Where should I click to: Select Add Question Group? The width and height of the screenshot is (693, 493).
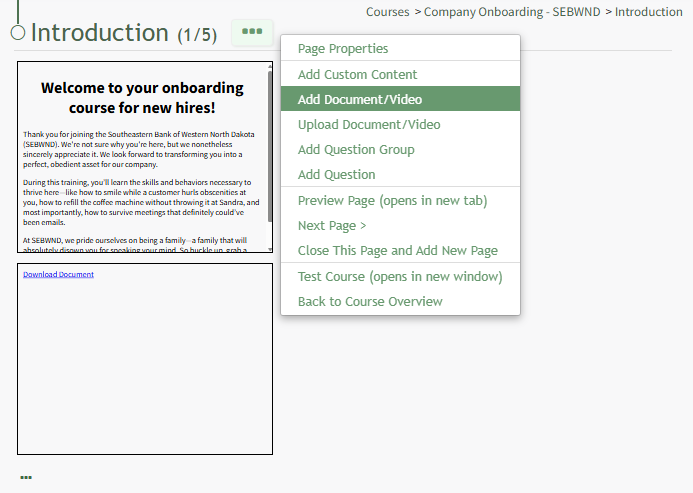(400, 149)
